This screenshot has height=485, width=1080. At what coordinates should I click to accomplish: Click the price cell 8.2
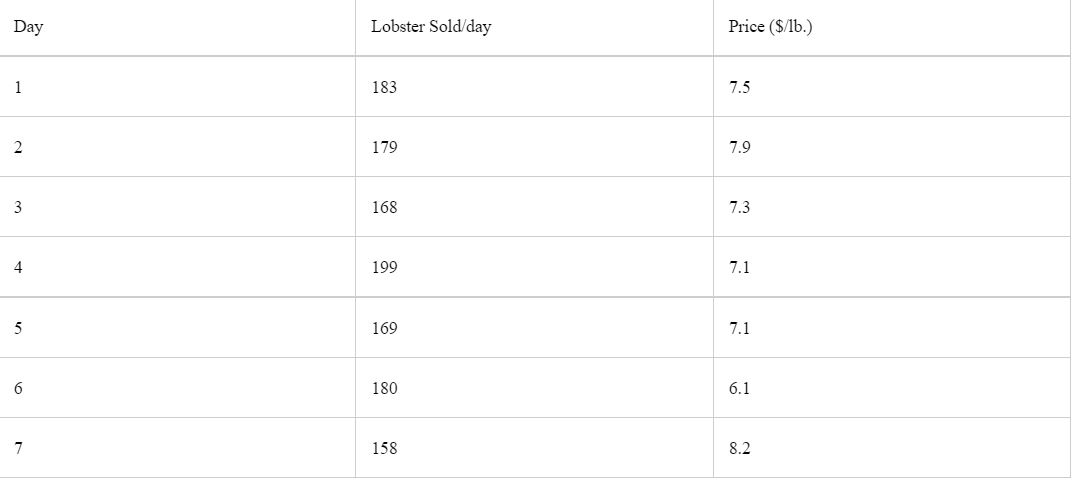coord(892,448)
